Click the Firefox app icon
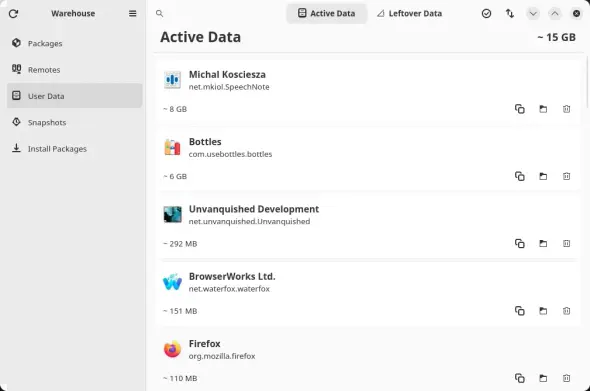This screenshot has width=590, height=391. 172,349
